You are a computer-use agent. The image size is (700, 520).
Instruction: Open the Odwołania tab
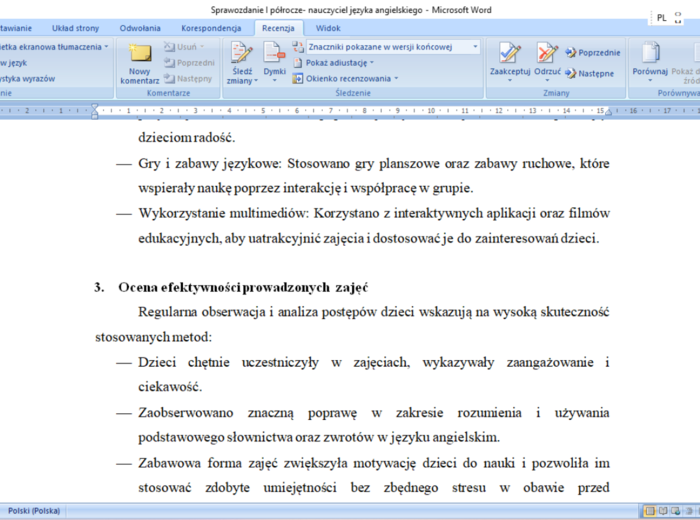(140, 28)
